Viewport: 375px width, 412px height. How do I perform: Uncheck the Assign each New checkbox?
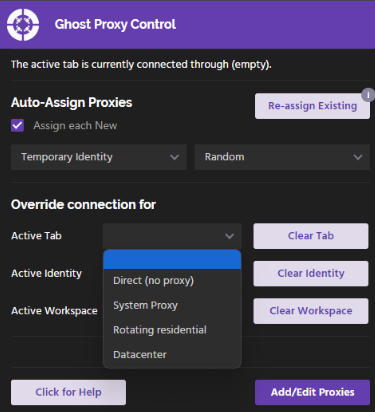click(17, 126)
